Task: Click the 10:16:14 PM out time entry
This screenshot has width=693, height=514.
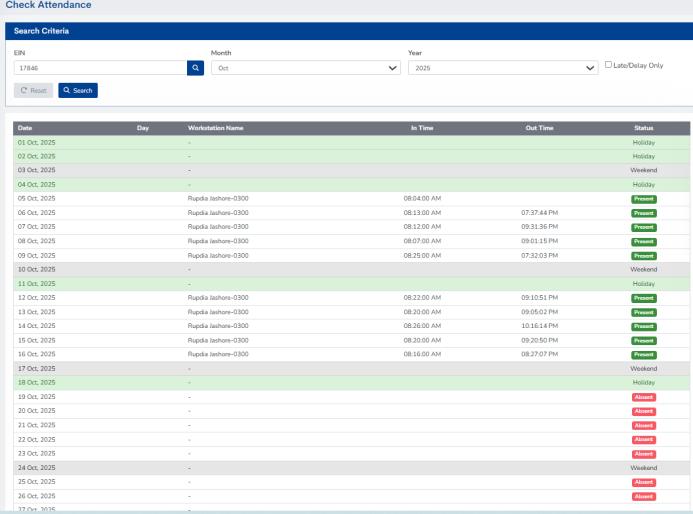Action: tap(539, 326)
